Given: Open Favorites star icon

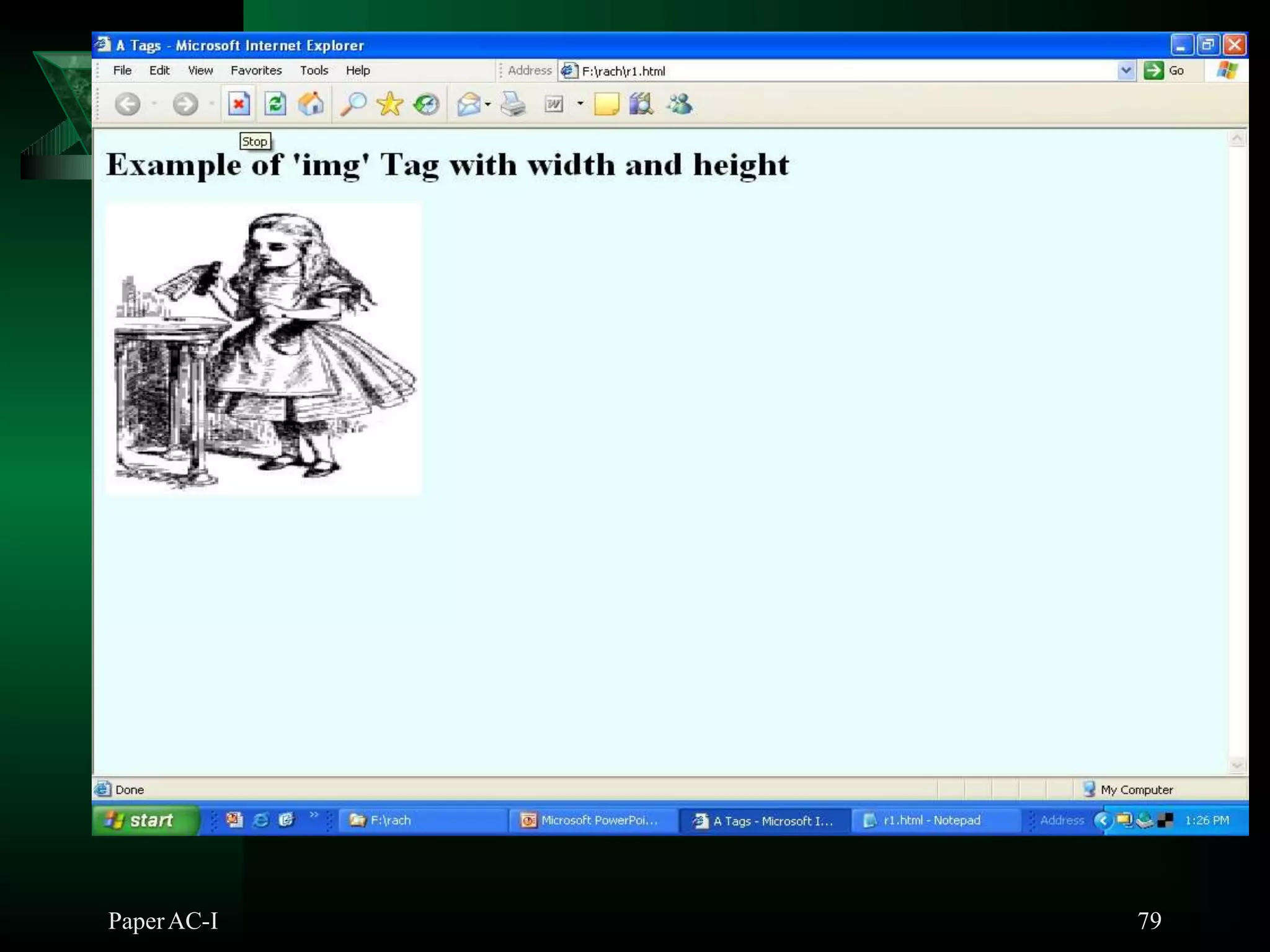Looking at the screenshot, I should tap(389, 104).
